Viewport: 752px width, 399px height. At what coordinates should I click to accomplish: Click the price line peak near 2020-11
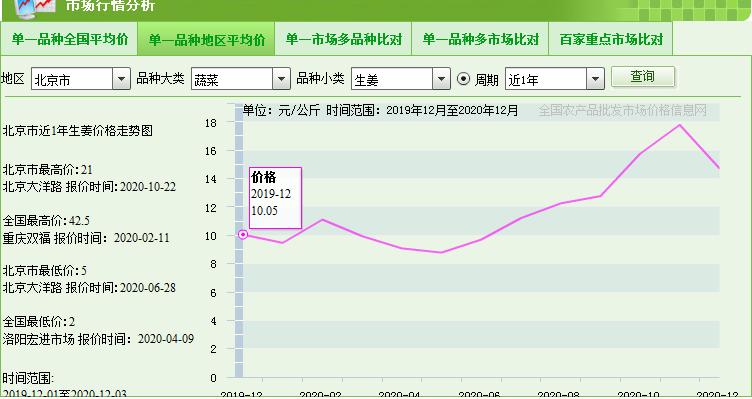point(680,125)
